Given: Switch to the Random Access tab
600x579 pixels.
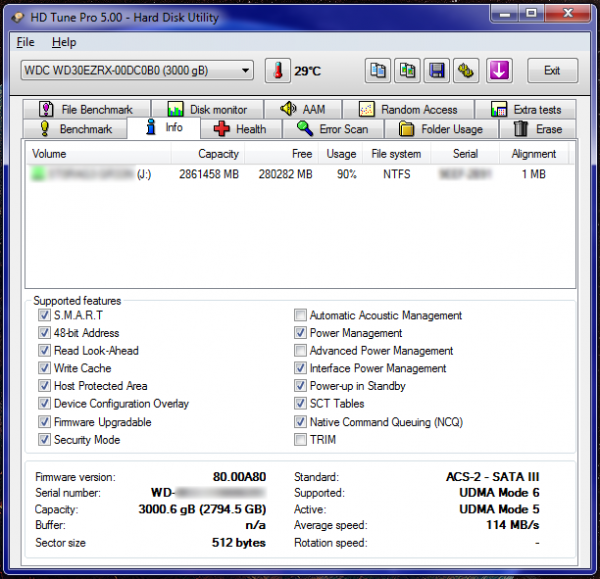Looking at the screenshot, I should tap(408, 109).
